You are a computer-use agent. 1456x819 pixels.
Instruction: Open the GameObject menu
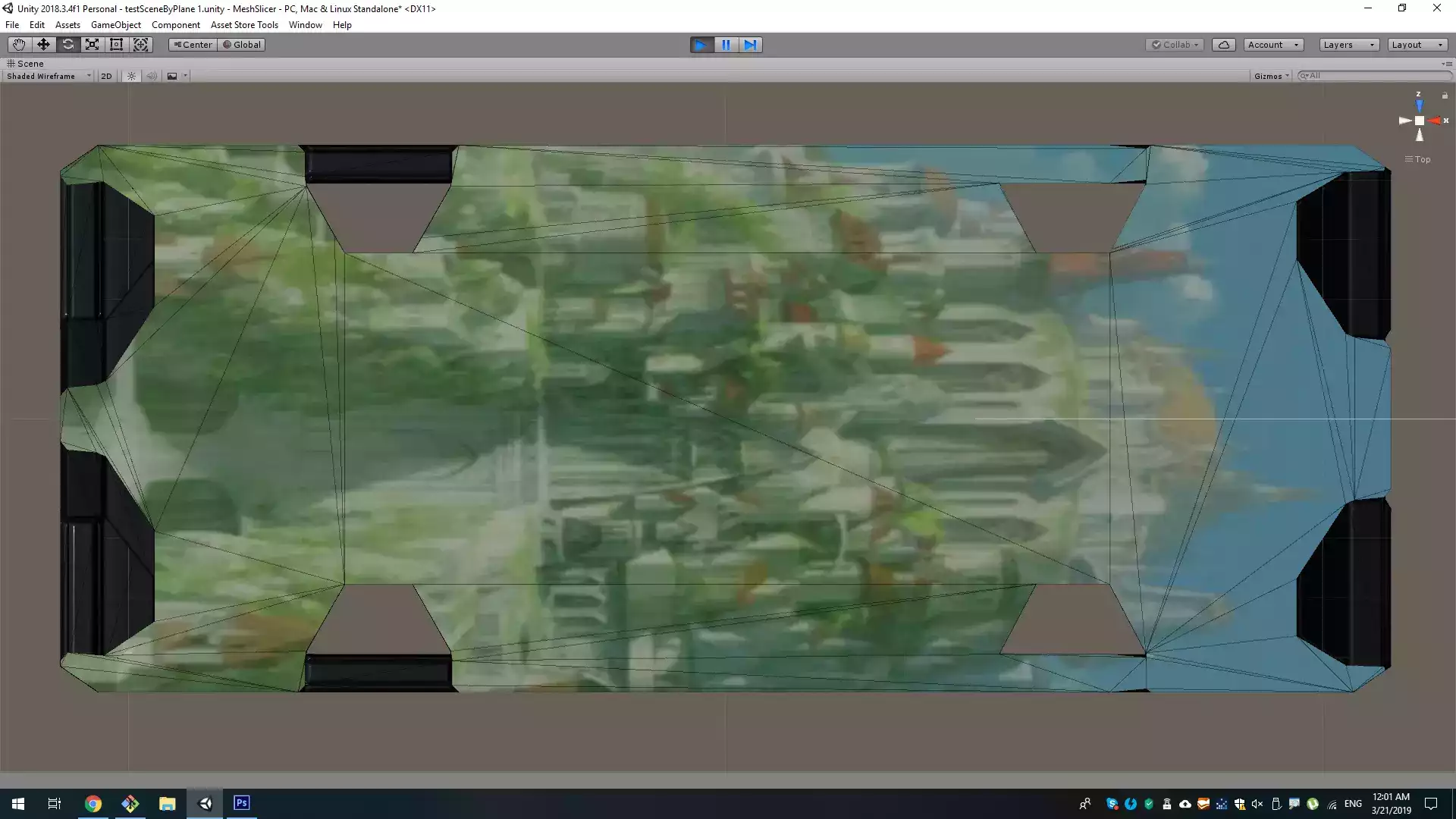coord(115,25)
